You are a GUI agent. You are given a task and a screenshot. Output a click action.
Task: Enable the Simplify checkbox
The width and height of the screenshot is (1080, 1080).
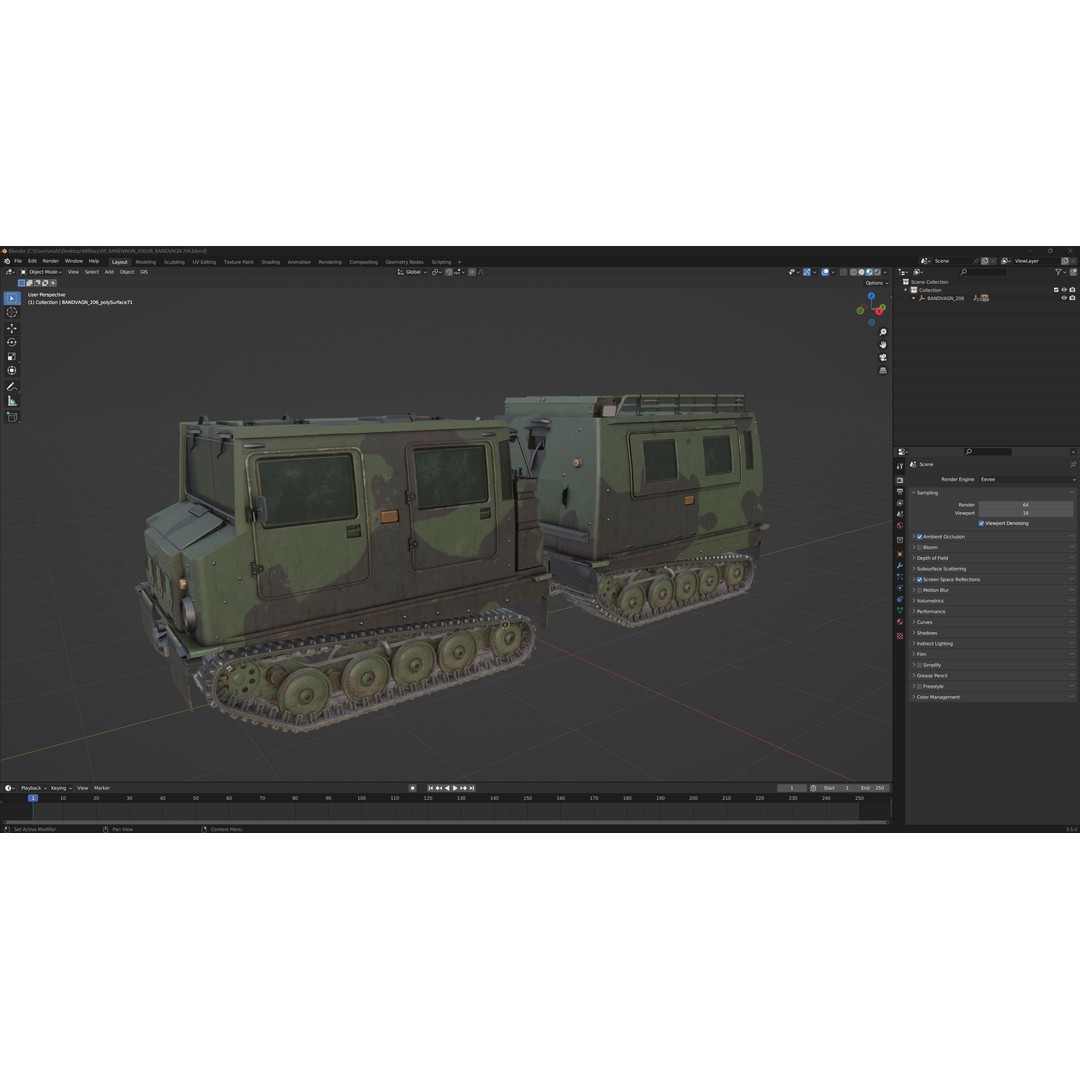click(919, 665)
